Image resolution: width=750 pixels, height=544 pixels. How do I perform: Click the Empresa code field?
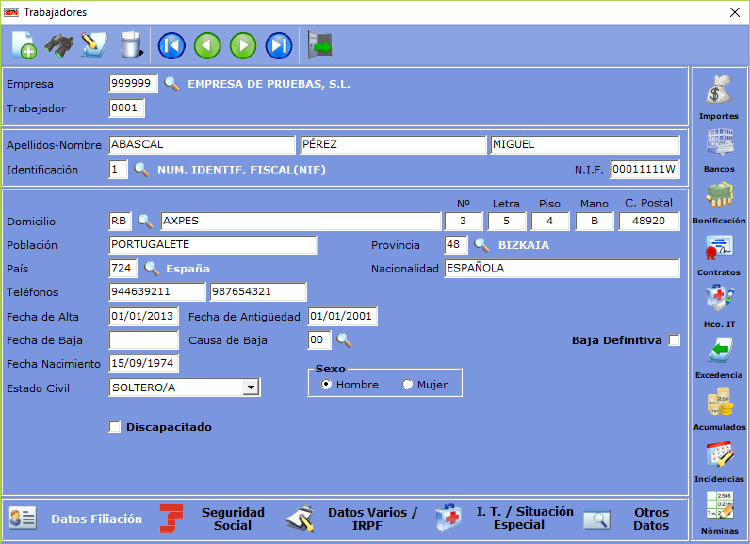(133, 84)
